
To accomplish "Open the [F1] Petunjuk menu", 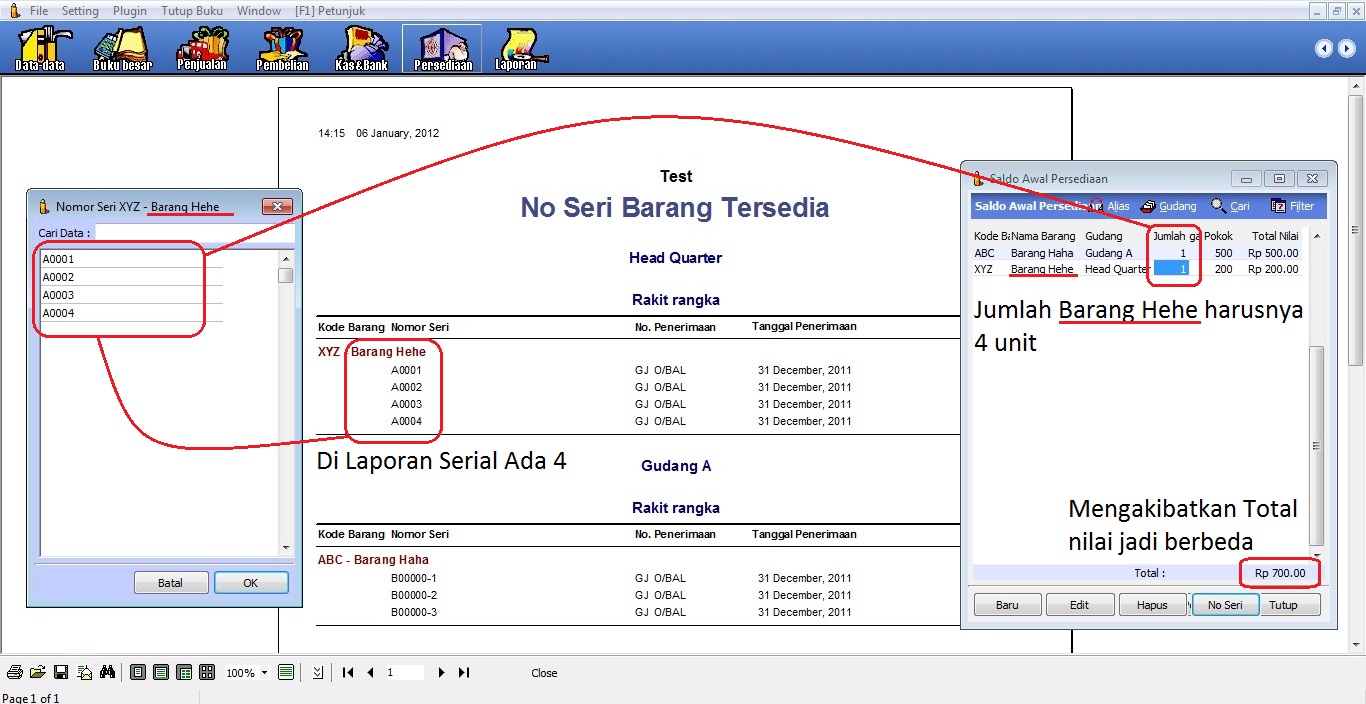I will 330,11.
